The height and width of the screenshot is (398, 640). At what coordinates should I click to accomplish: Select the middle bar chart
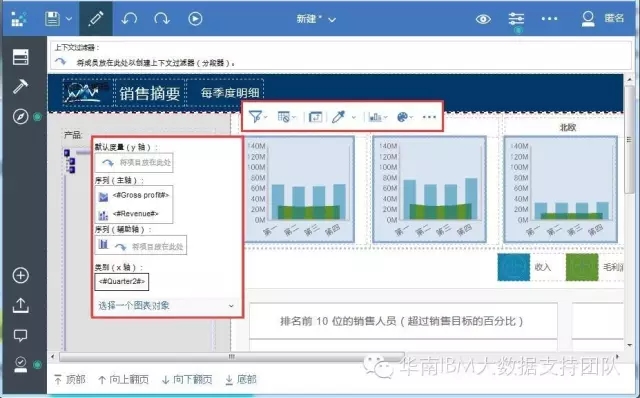[429, 190]
